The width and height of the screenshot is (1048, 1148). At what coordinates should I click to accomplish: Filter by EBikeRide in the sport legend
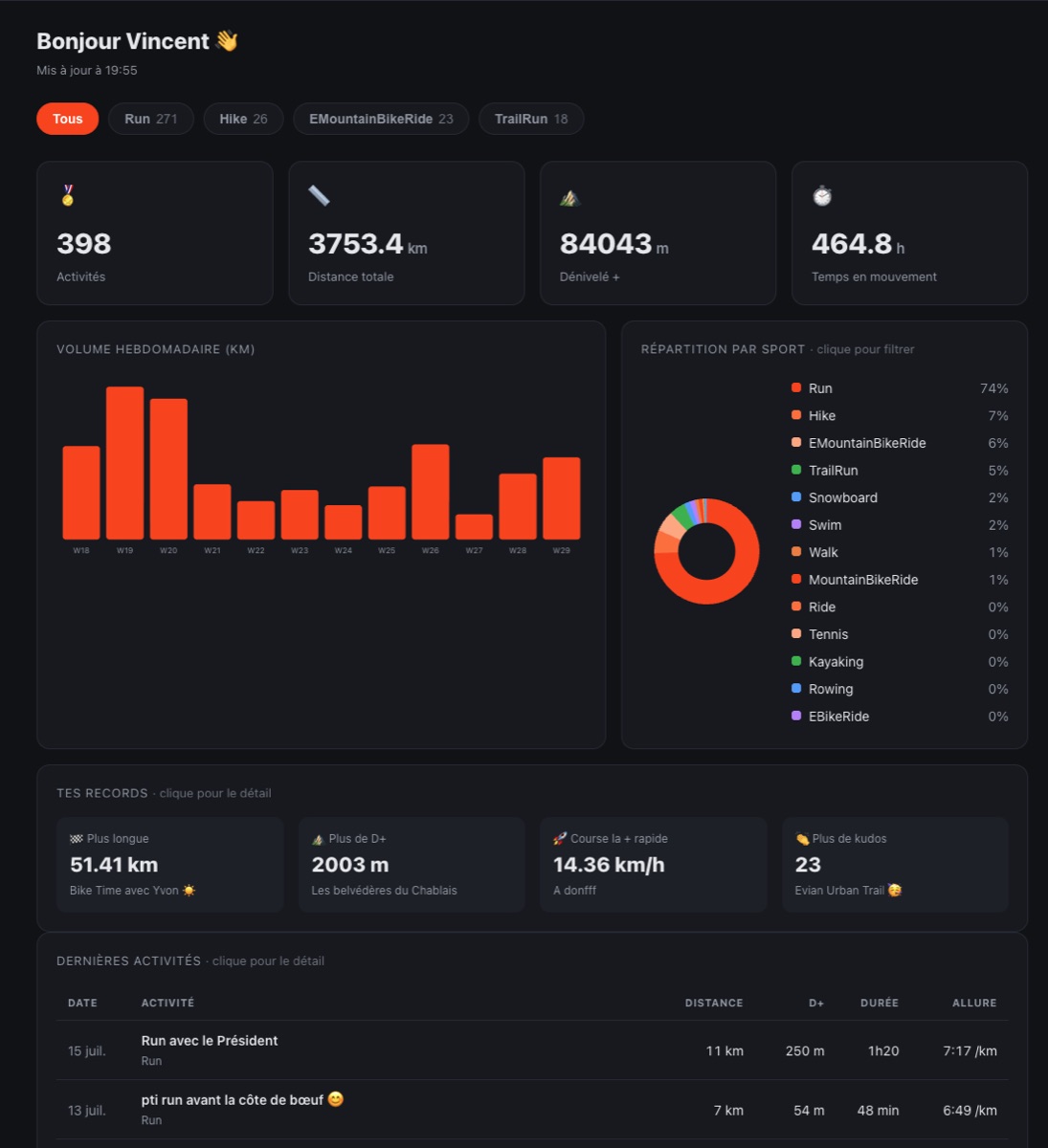click(x=900, y=716)
